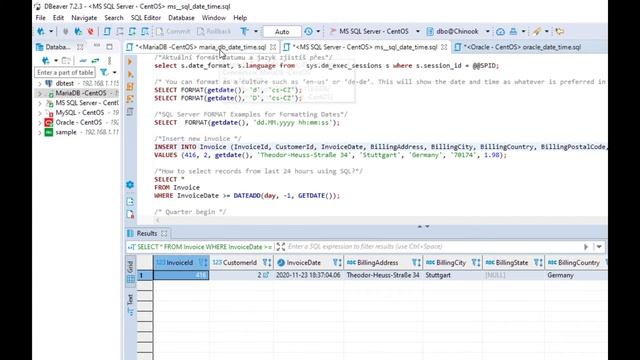This screenshot has width=640, height=360.
Task: Open the dbo@Chinook schema selector
Action: (458, 31)
